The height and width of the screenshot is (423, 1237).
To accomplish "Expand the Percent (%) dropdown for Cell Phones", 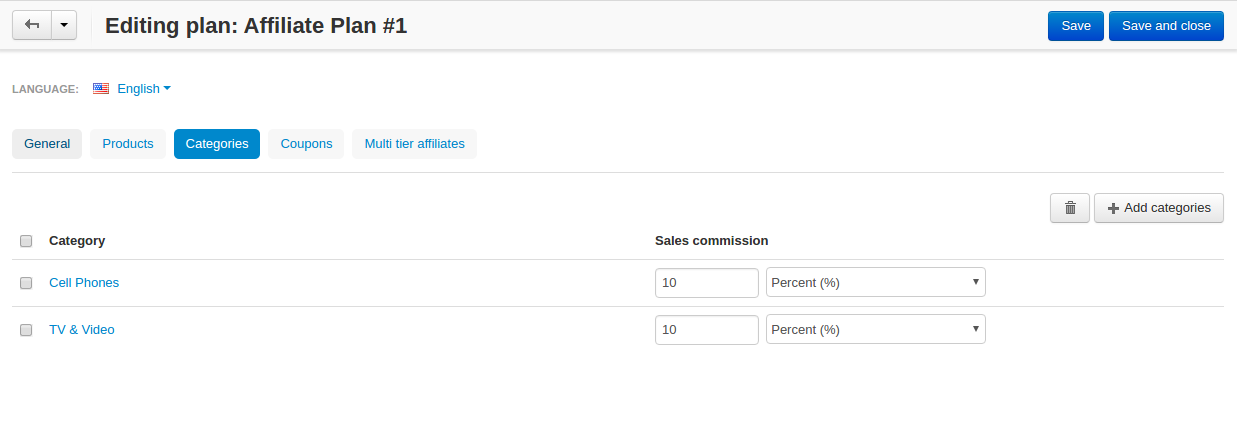I will tap(875, 282).
